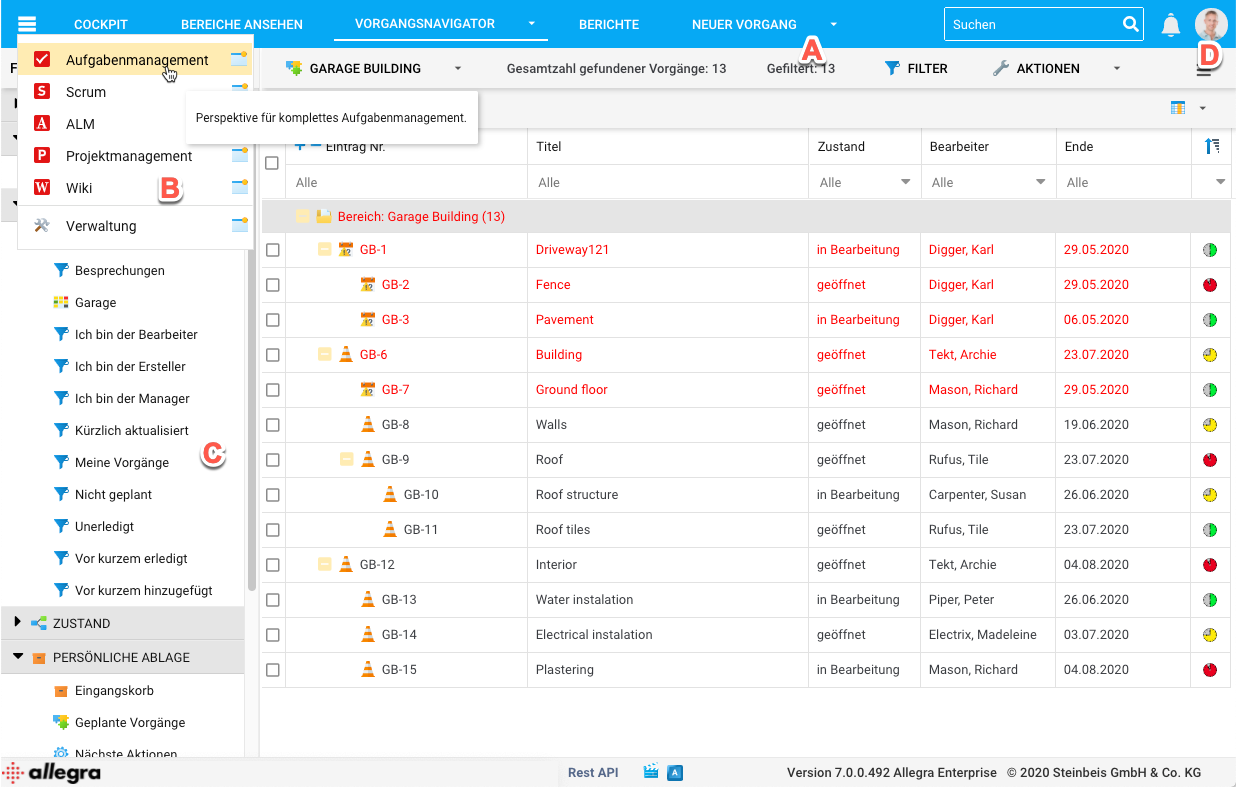The height and width of the screenshot is (787, 1236).
Task: Click the grid layout view icon
Action: pos(1178,108)
